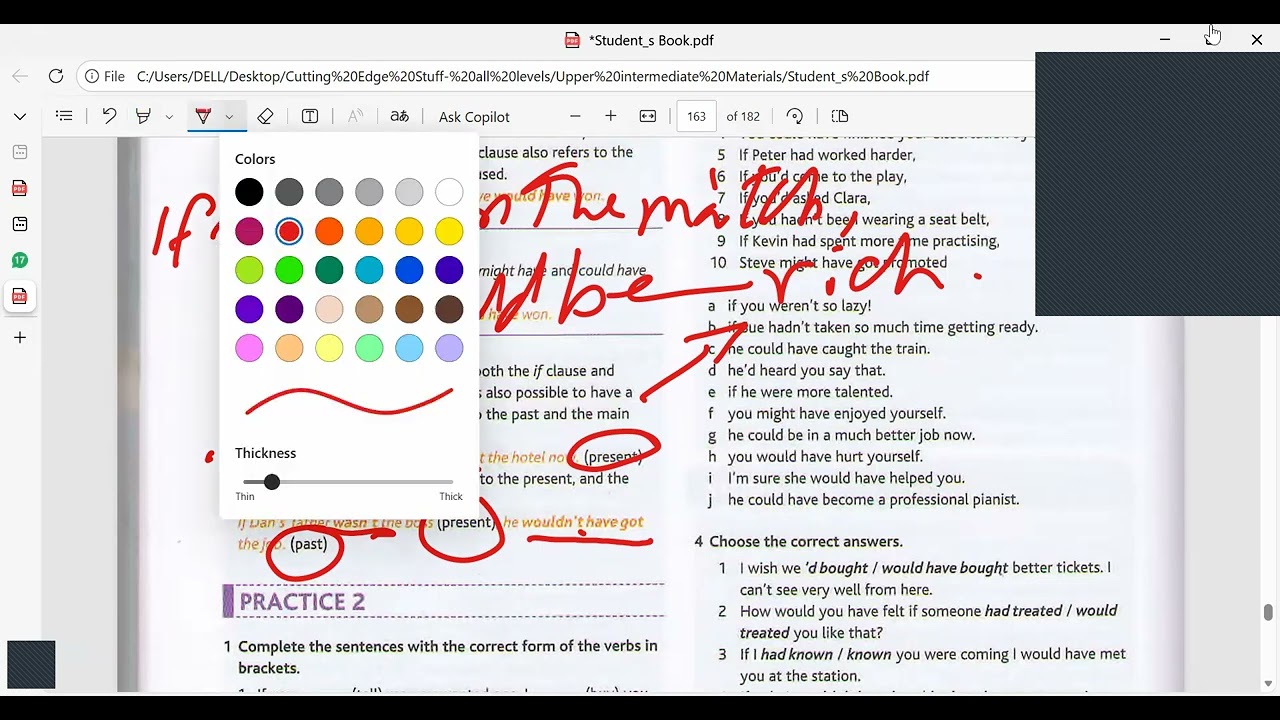Open the page view options
Viewport: 1280px width, 720px height.
pos(840,116)
